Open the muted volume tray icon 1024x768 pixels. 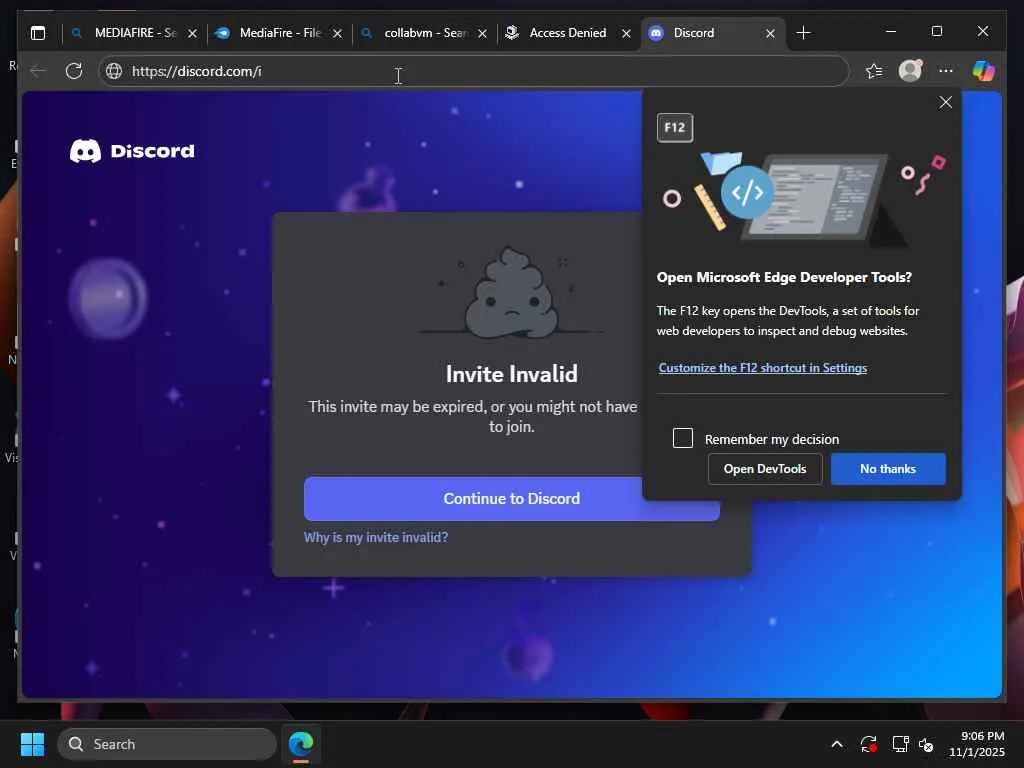pos(926,744)
